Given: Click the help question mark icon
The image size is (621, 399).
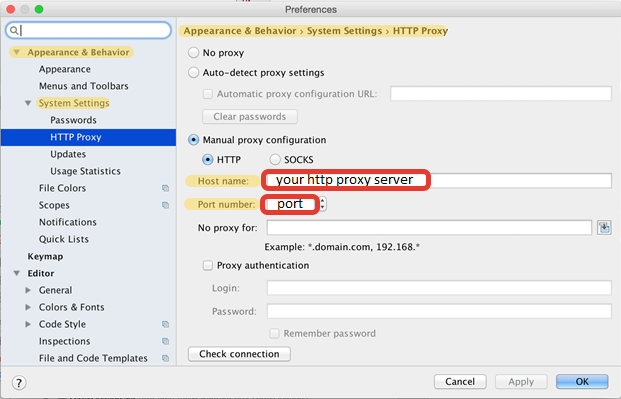Looking at the screenshot, I should [19, 383].
